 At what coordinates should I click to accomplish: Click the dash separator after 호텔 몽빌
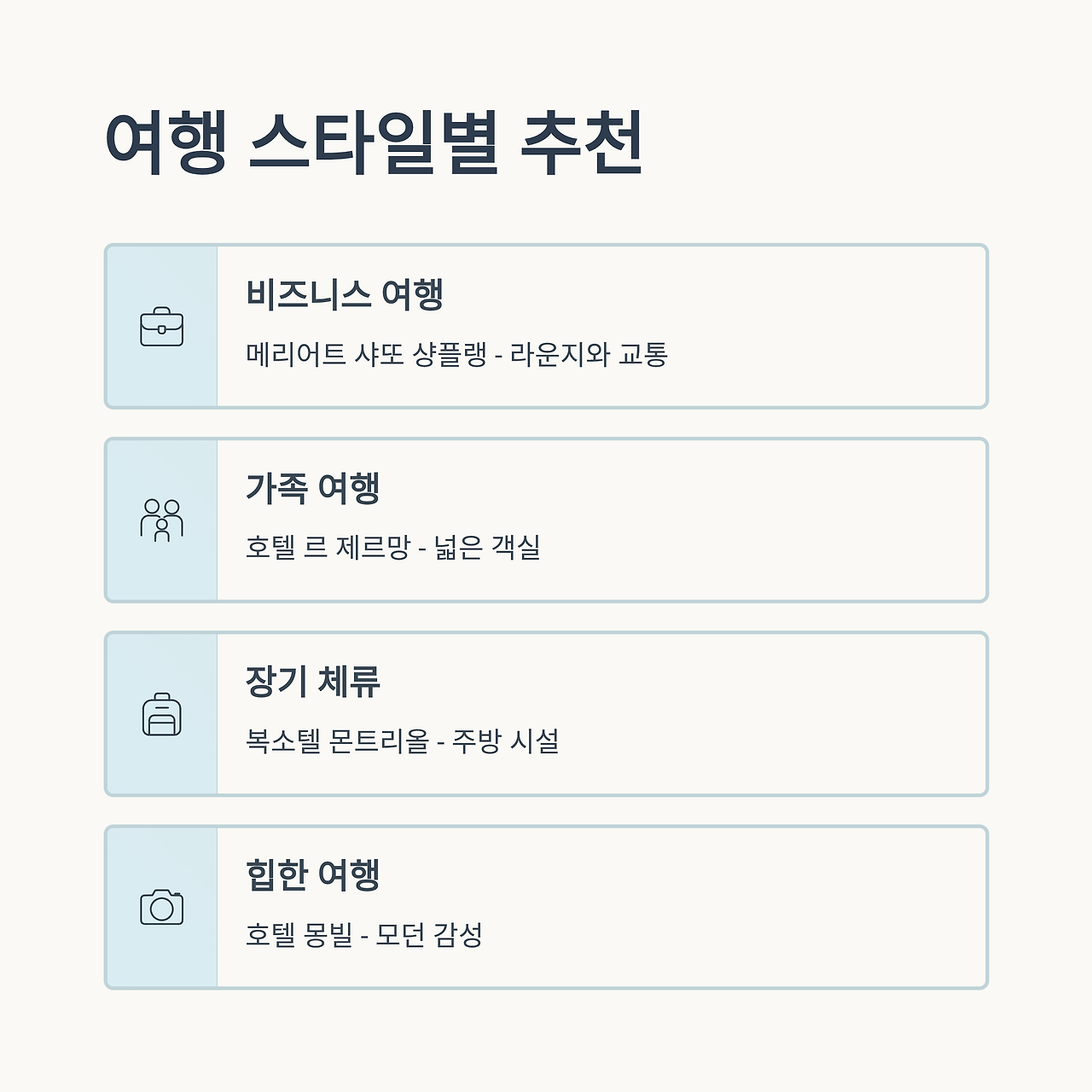click(364, 936)
